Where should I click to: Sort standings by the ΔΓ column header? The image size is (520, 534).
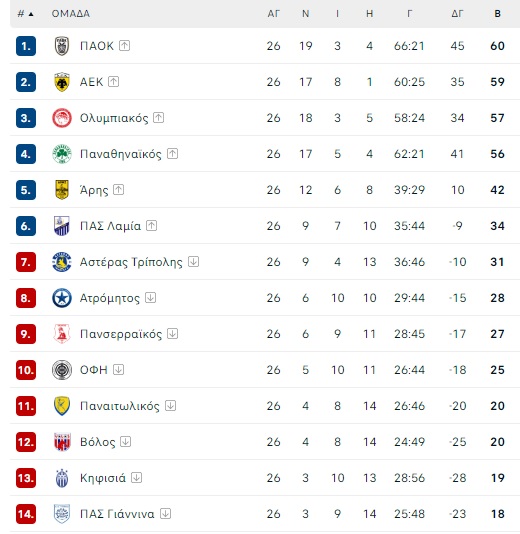tap(457, 14)
